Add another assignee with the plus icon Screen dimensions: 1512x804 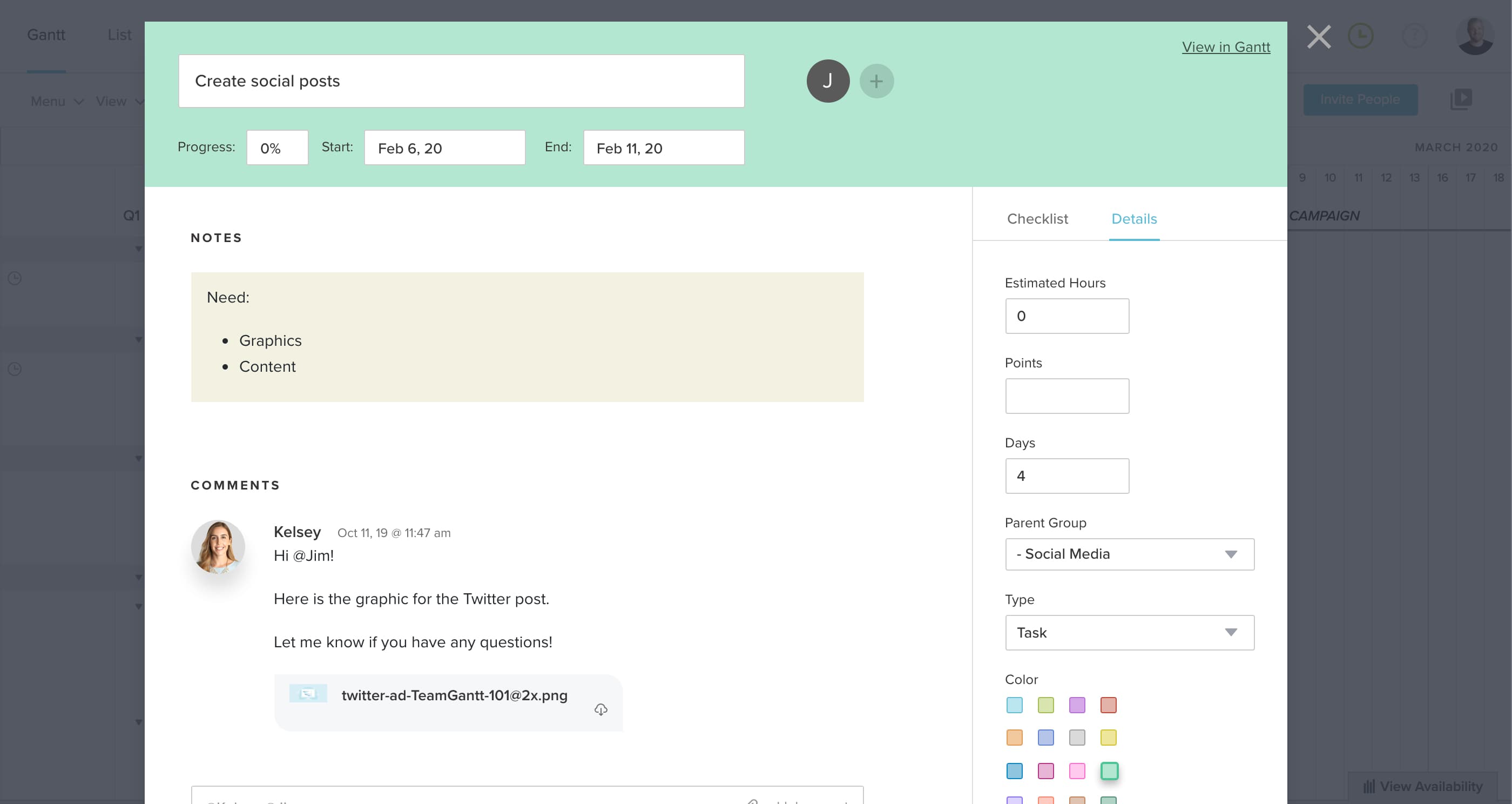[x=876, y=81]
